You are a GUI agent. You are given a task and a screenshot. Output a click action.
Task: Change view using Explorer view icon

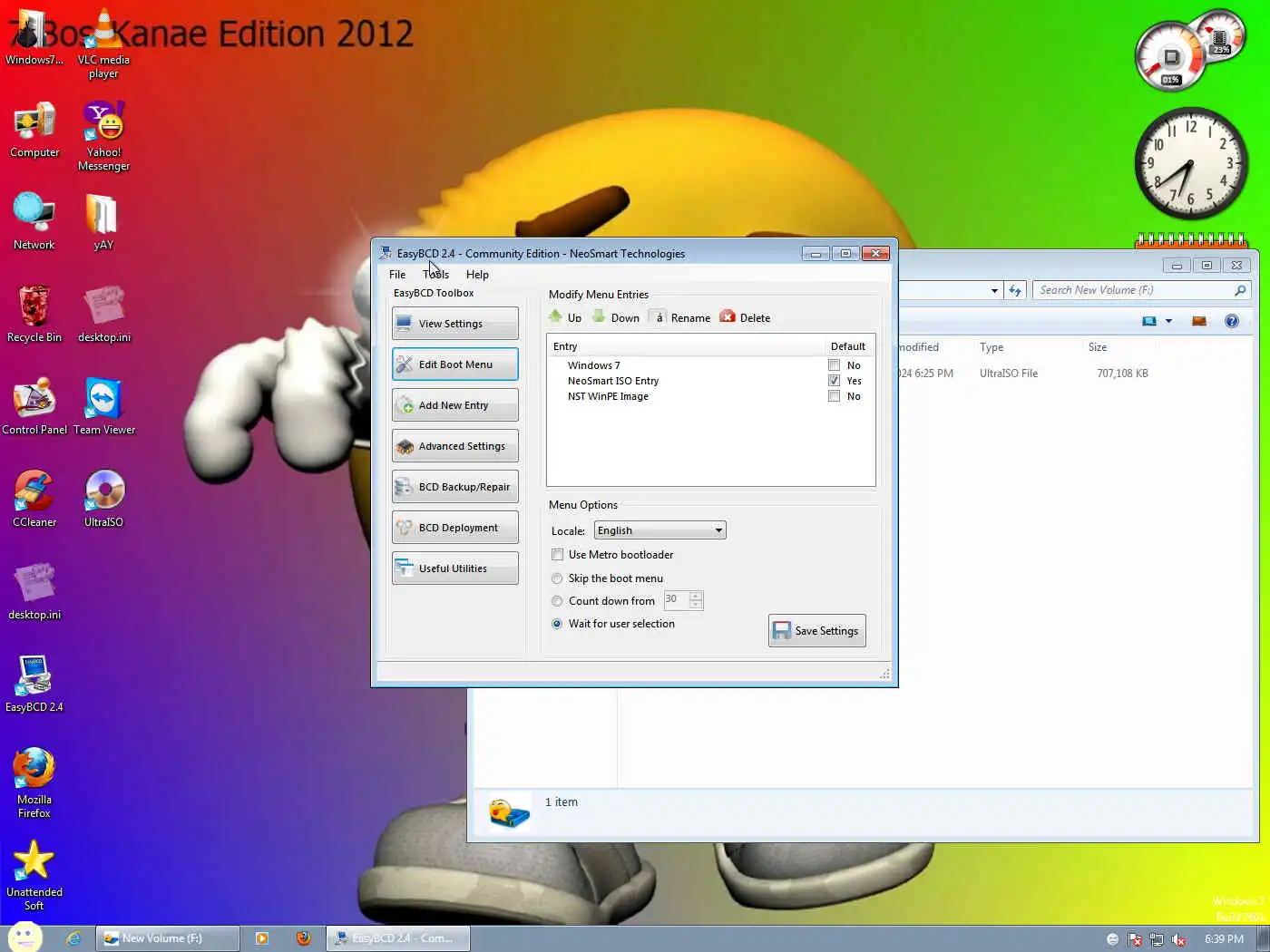[x=1149, y=321]
